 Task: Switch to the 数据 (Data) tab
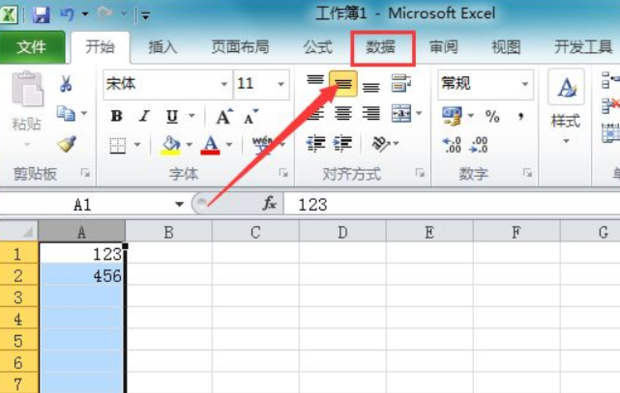380,47
